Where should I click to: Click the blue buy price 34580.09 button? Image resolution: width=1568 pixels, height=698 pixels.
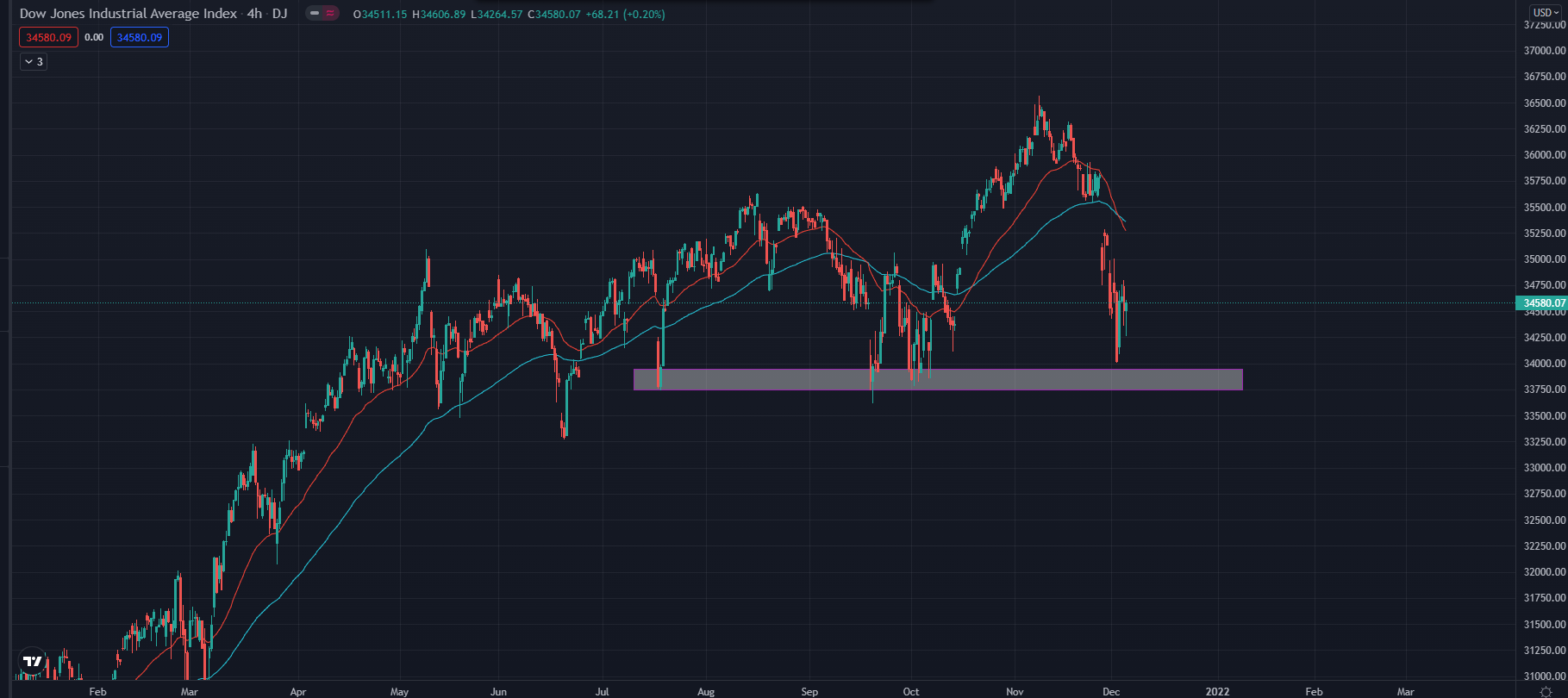[x=140, y=37]
